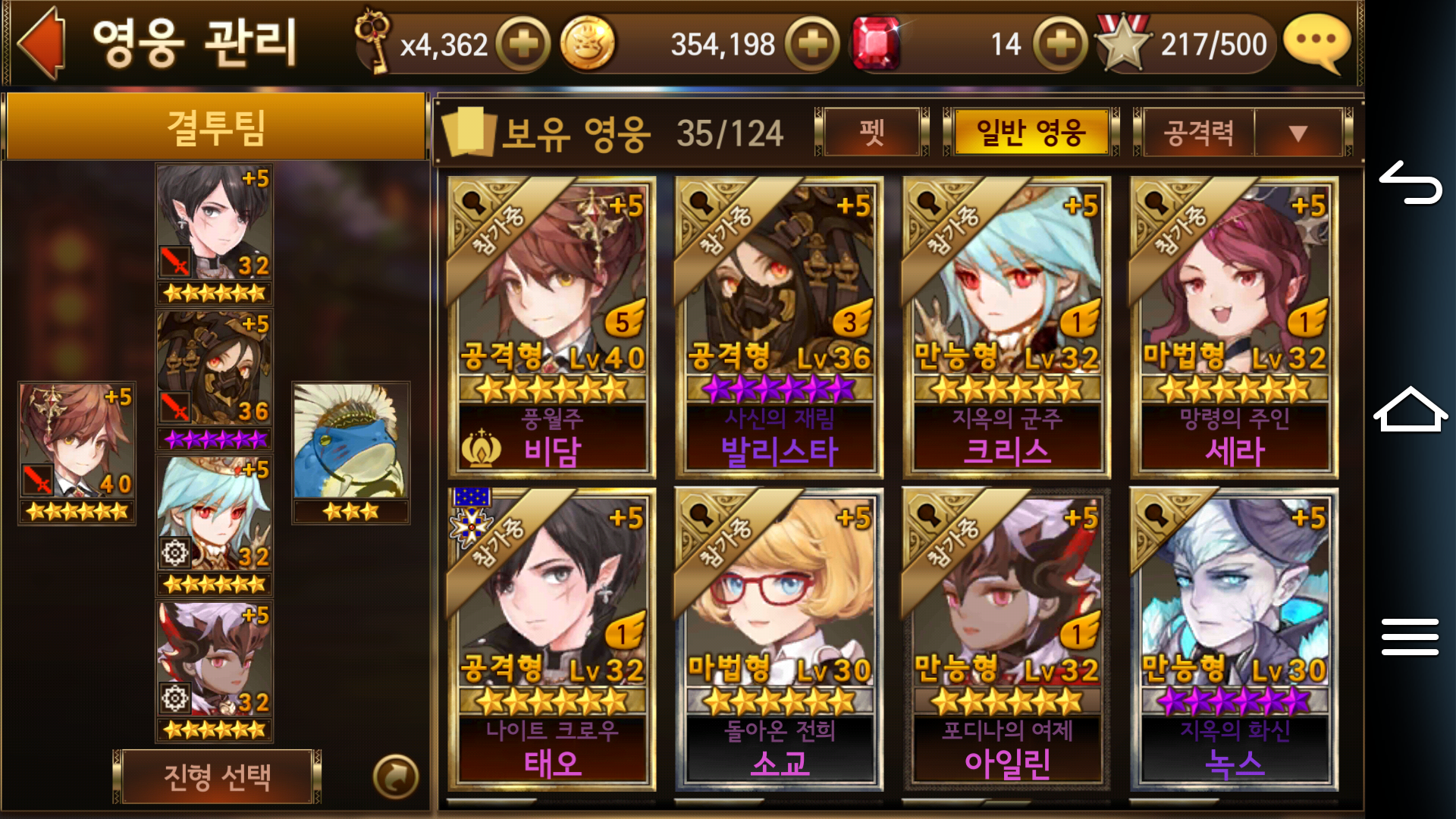Screen dimensions: 1456x819
Task: Choose the 크리스 hero card
Action: coord(1006,328)
